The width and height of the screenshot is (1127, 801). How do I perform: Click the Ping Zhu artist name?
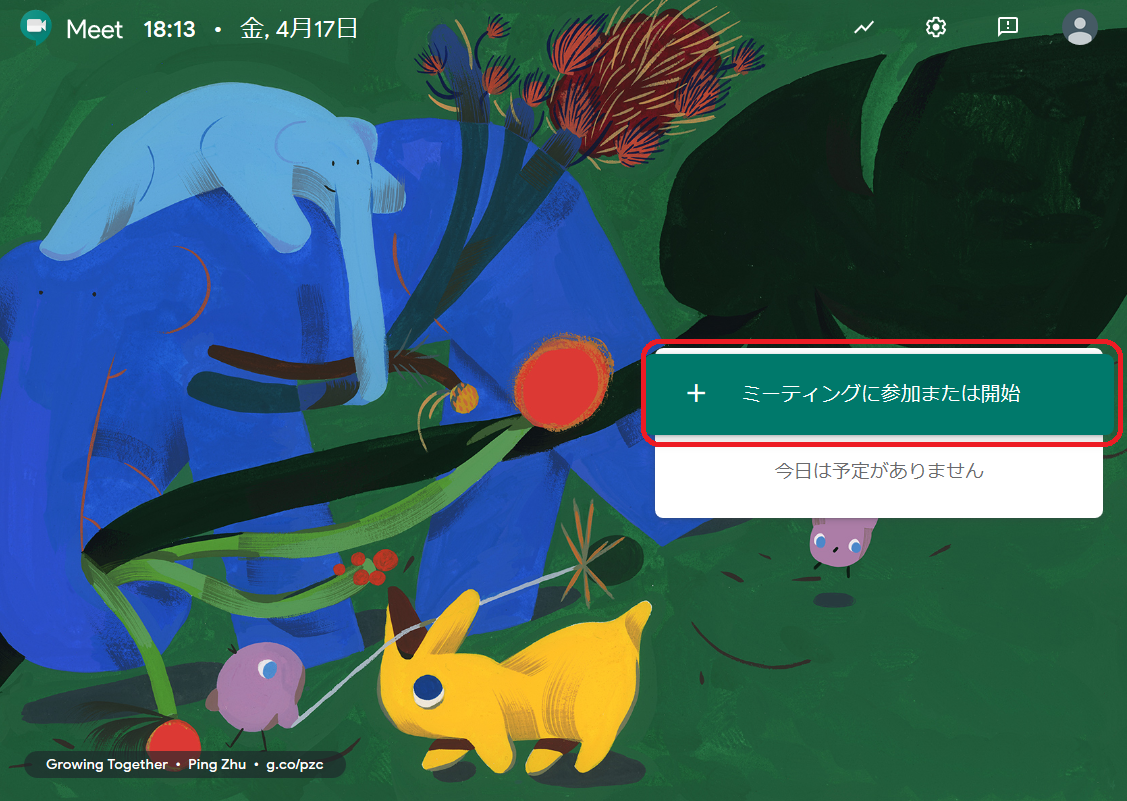click(x=216, y=764)
